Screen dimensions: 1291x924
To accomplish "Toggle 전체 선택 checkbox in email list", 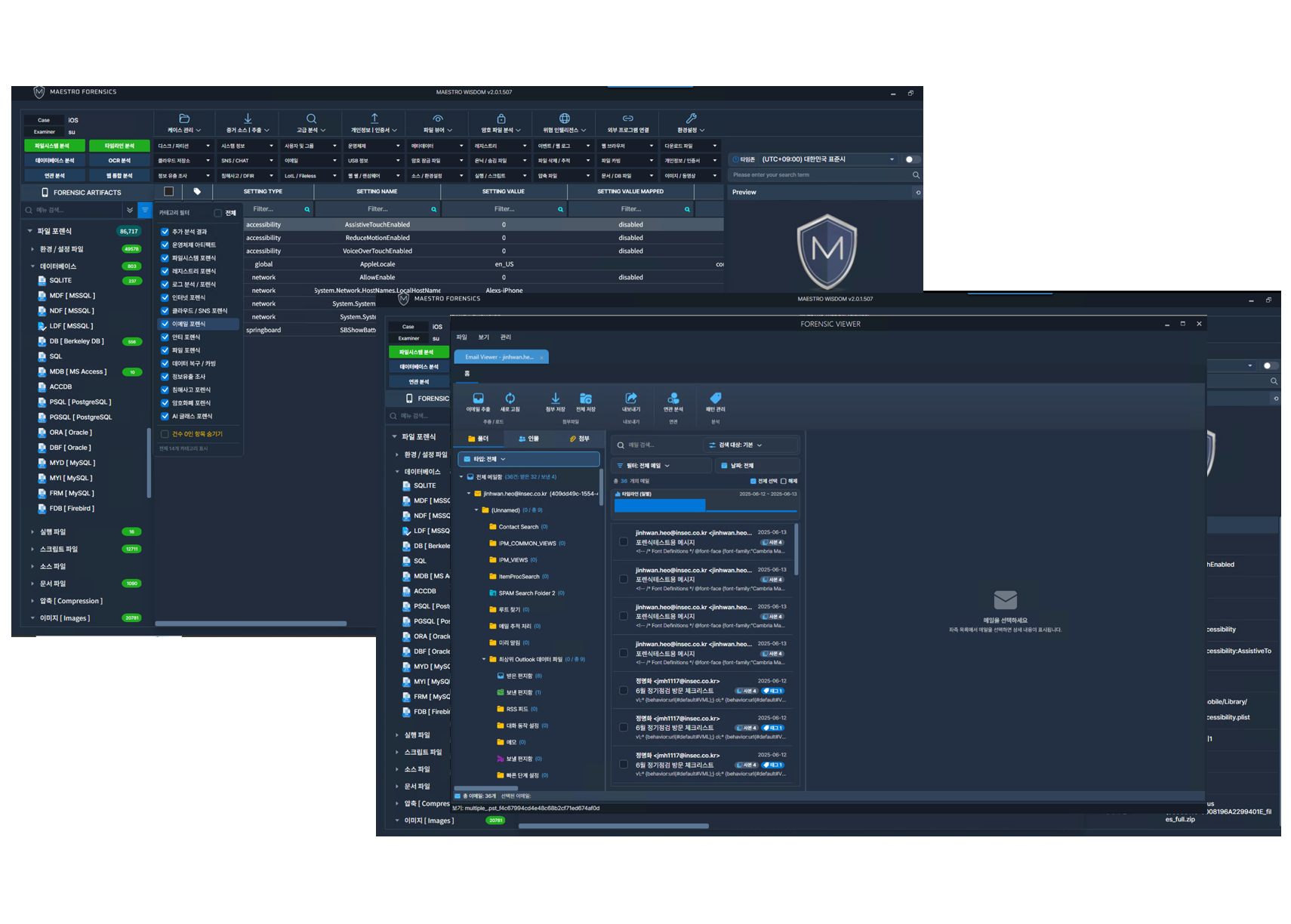I will point(753,481).
